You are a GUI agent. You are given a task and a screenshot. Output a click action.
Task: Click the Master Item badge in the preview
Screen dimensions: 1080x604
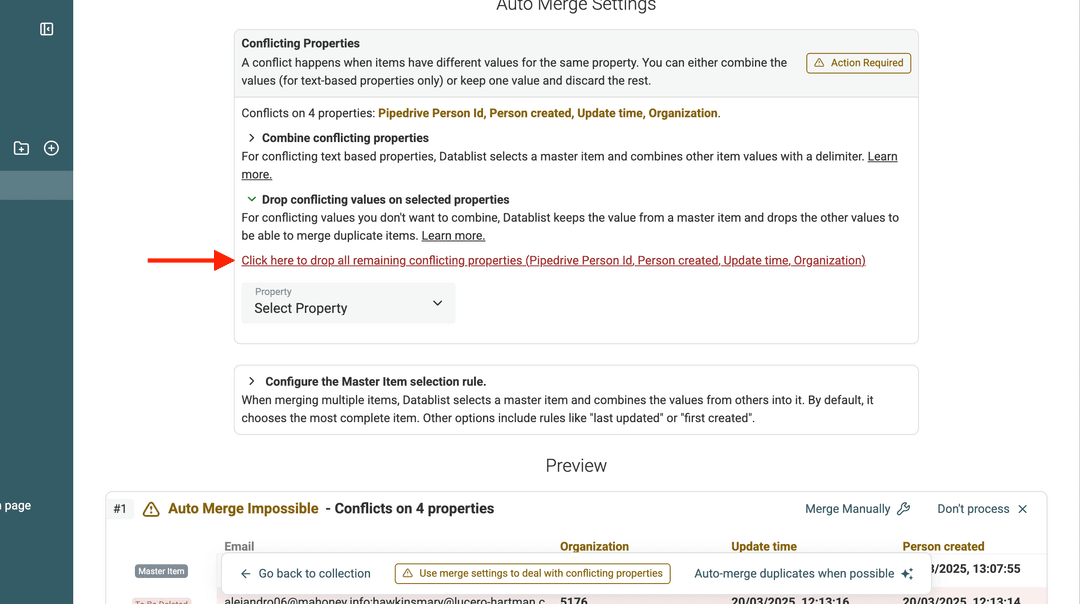[x=161, y=570]
